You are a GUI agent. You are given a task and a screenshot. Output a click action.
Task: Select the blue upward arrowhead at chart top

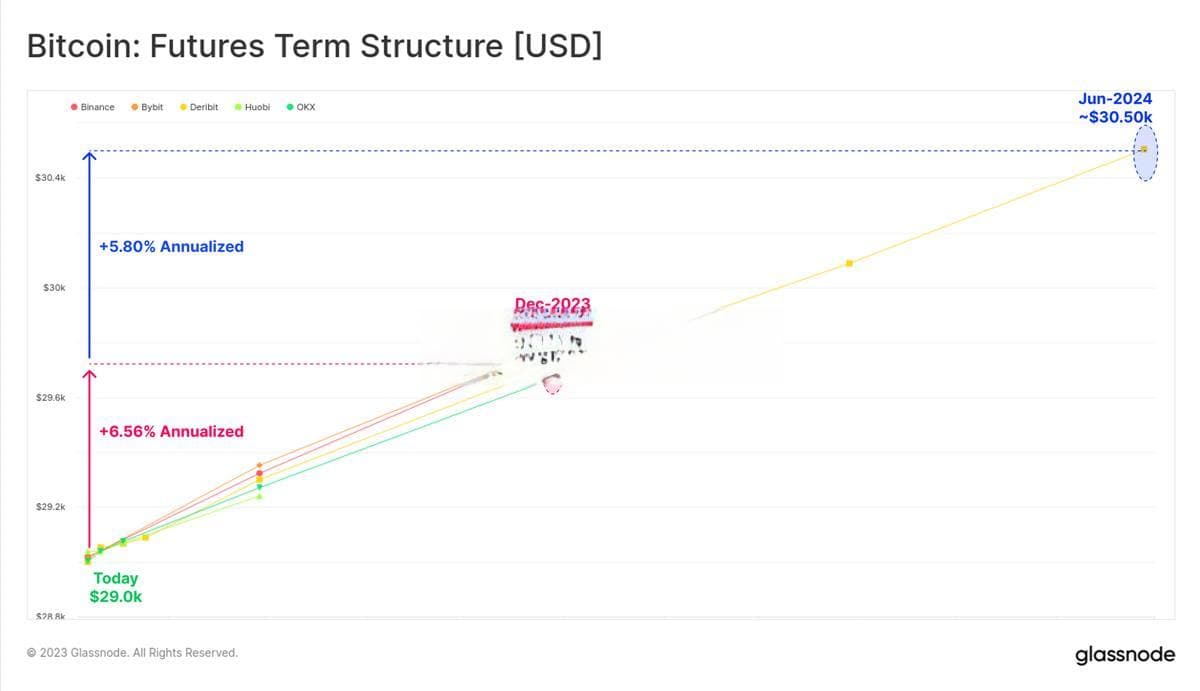[x=89, y=155]
